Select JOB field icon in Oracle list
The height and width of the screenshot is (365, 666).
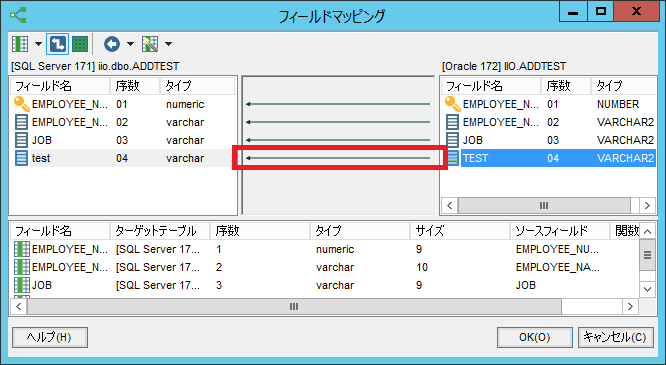pos(452,140)
